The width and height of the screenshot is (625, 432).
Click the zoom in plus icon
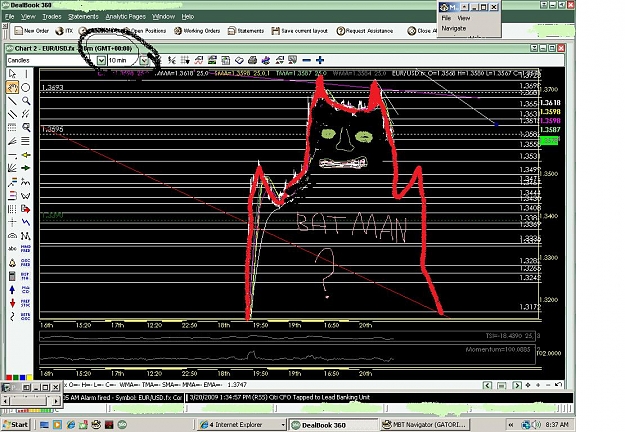tap(320, 60)
